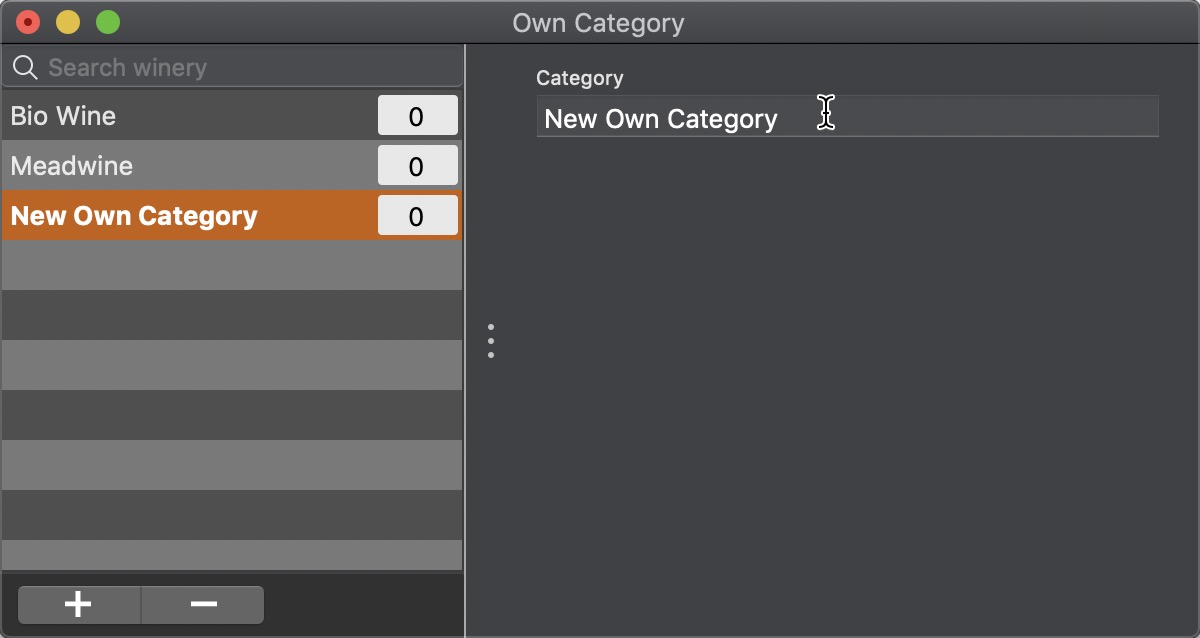Click the Own Category window title
1200x638 pixels.
[598, 23]
